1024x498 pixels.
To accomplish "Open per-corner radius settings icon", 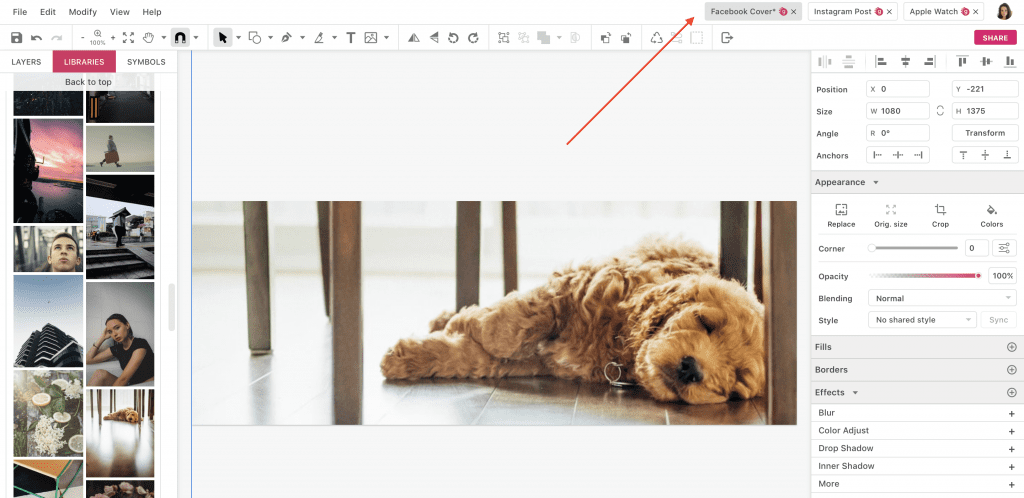I will (x=1004, y=248).
